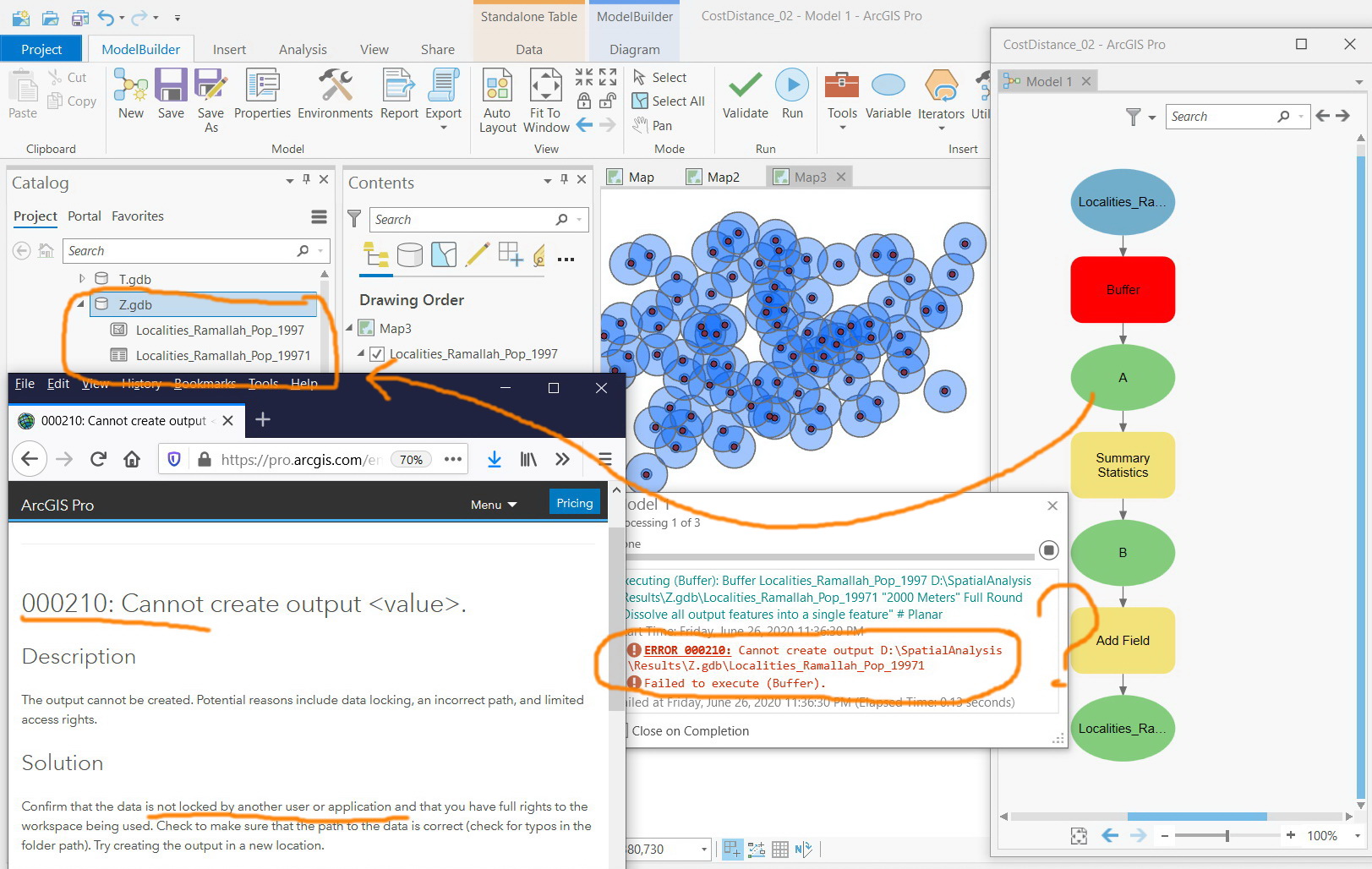Image resolution: width=1372 pixels, height=869 pixels.
Task: Open the Catalog pane options dropdown
Action: tap(290, 180)
